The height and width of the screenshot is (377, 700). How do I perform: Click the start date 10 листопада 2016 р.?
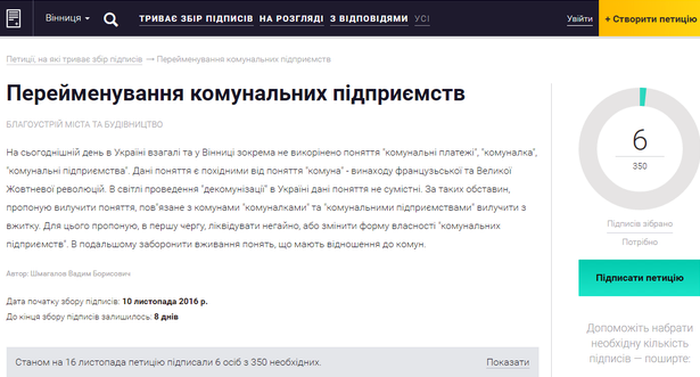point(165,302)
